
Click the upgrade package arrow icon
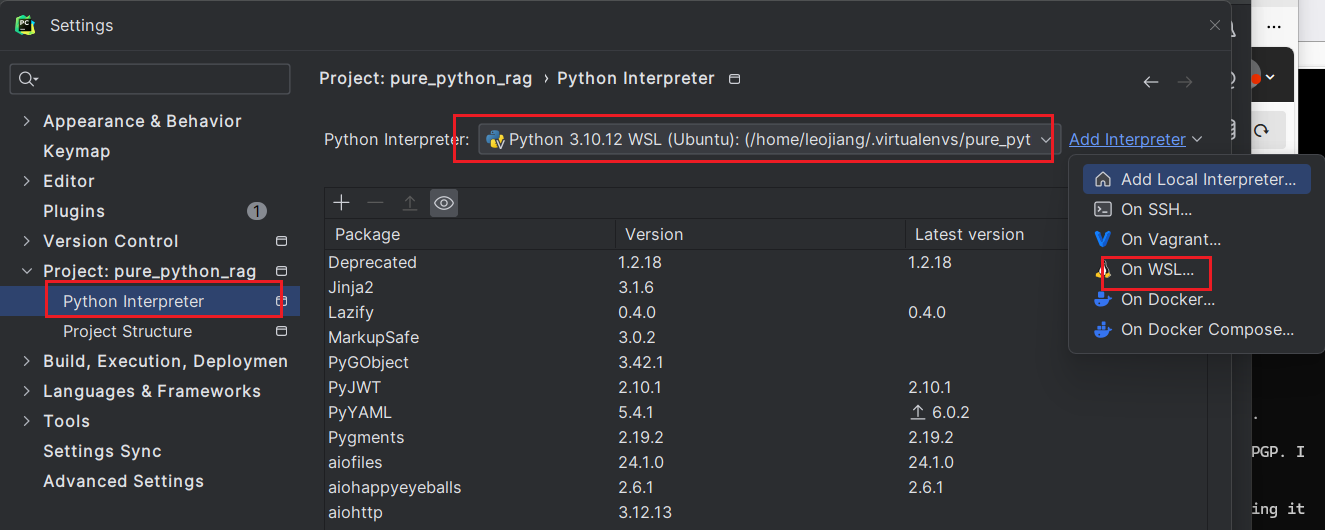[x=410, y=203]
